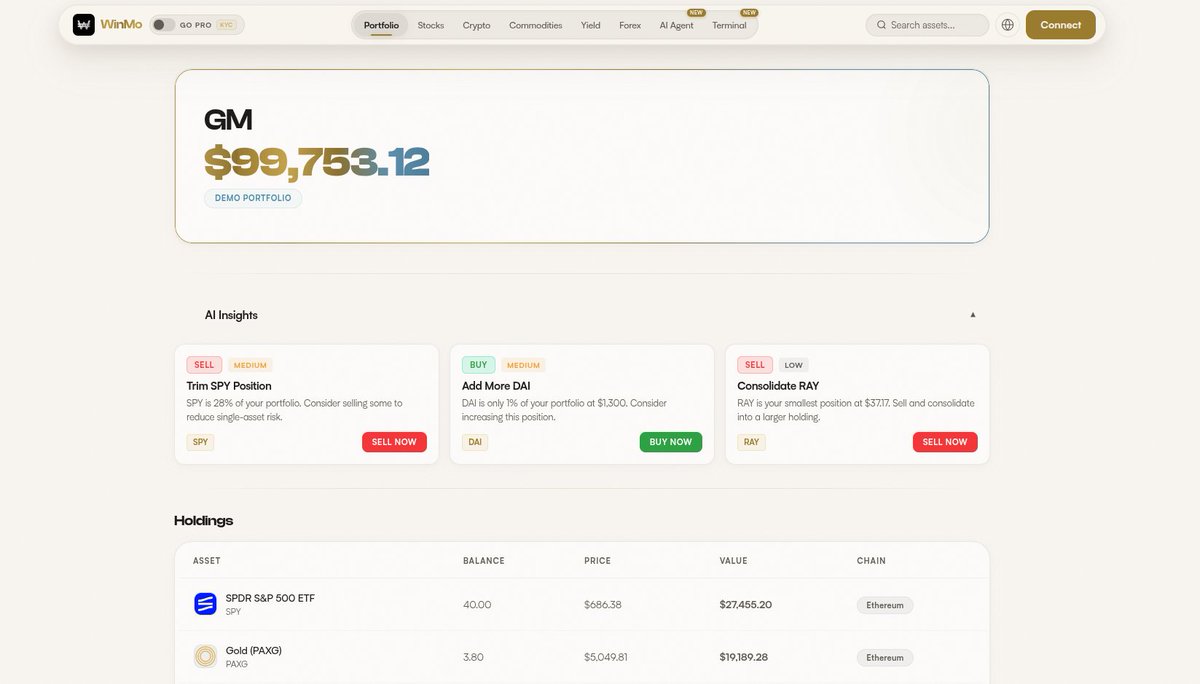
Task: Click SELL NOW for RAY
Action: coord(945,442)
